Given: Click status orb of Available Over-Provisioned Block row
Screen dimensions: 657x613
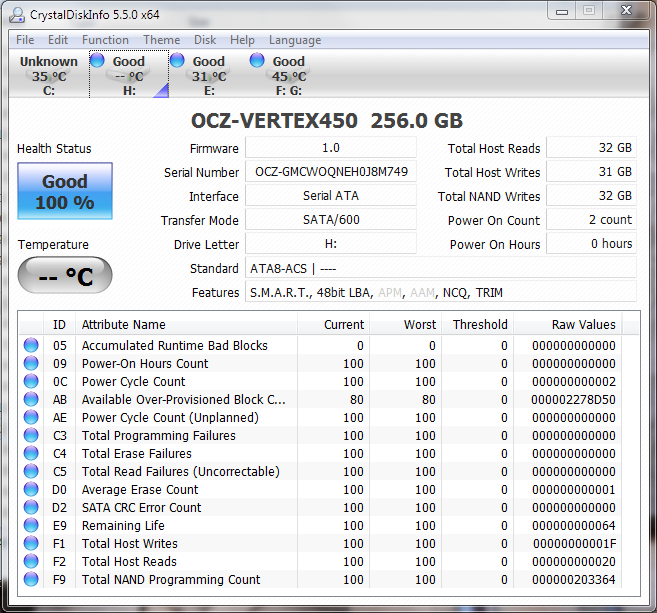Looking at the screenshot, I should 31,399.
